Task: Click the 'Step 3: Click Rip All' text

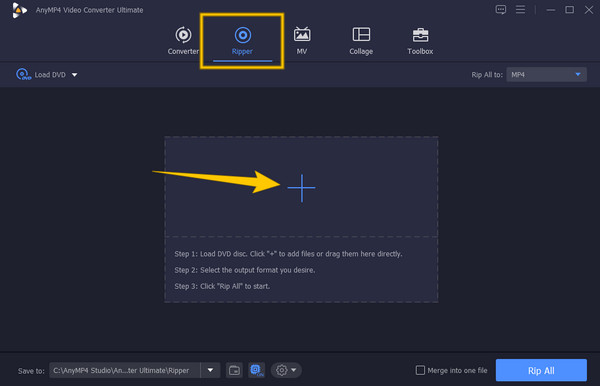Action: point(222,286)
